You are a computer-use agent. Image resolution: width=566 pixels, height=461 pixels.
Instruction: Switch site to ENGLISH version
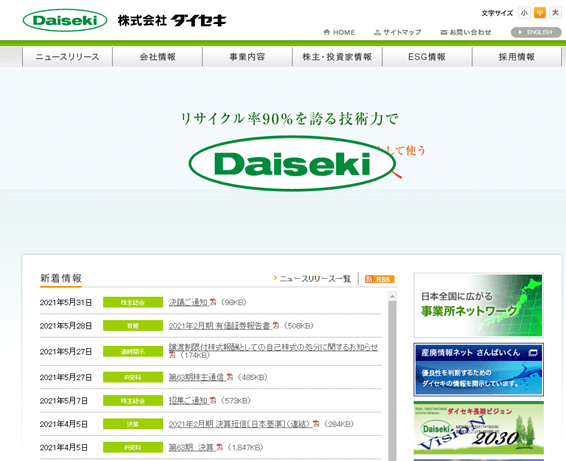click(x=536, y=32)
